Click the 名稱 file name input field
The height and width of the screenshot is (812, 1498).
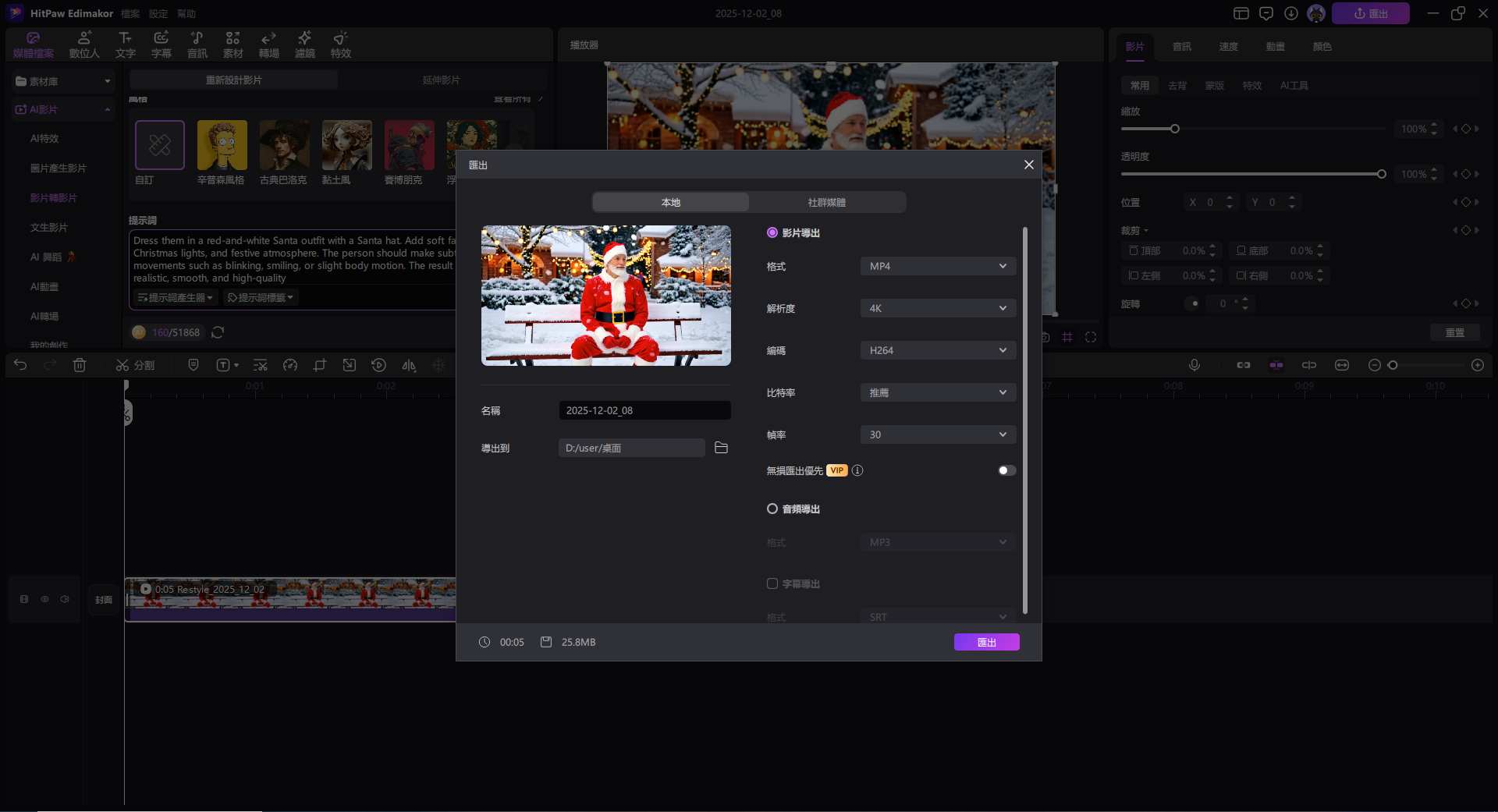pos(644,410)
